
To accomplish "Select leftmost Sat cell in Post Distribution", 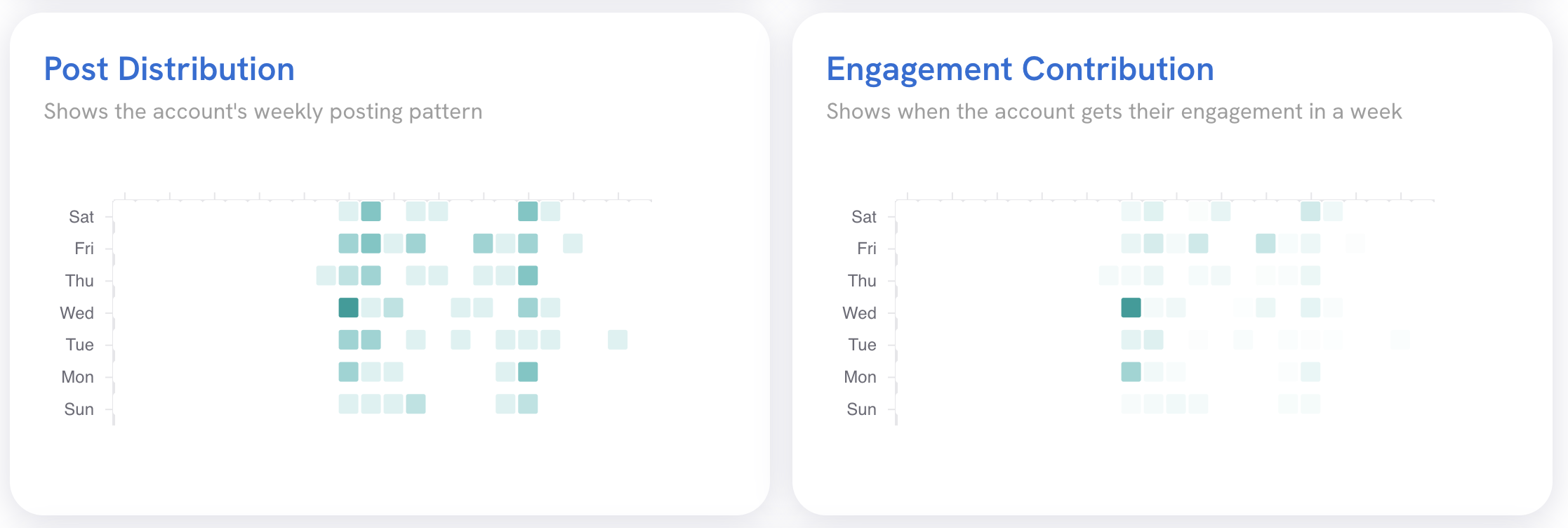I will [x=348, y=211].
